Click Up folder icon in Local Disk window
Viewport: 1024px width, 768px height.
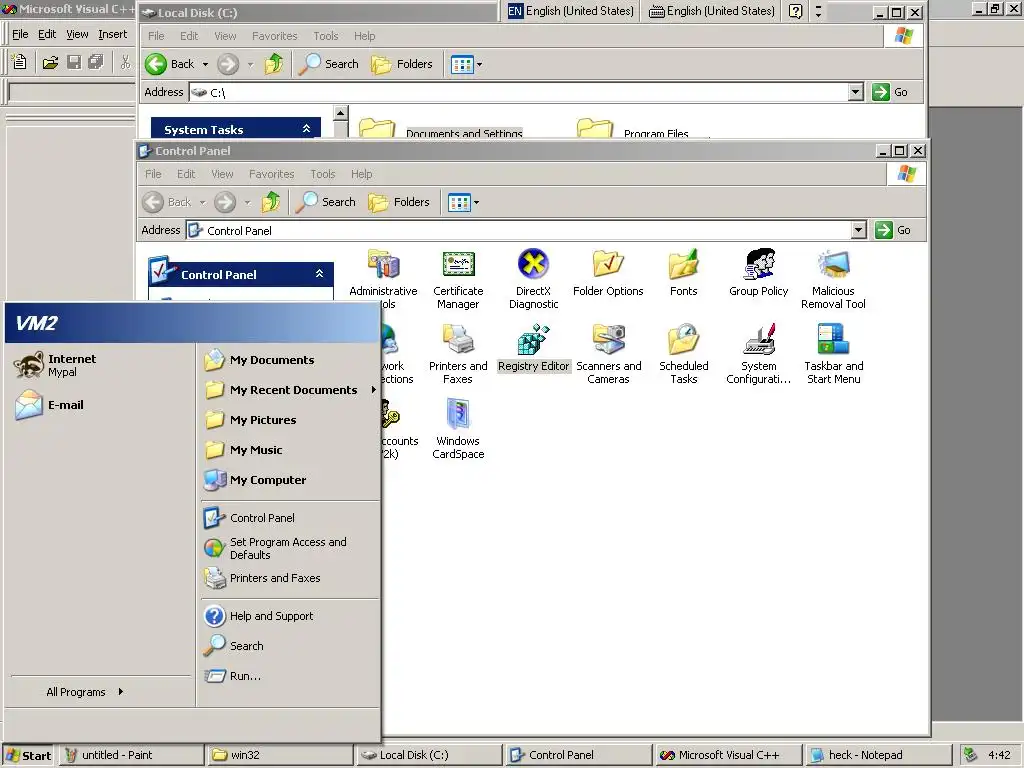tap(274, 64)
